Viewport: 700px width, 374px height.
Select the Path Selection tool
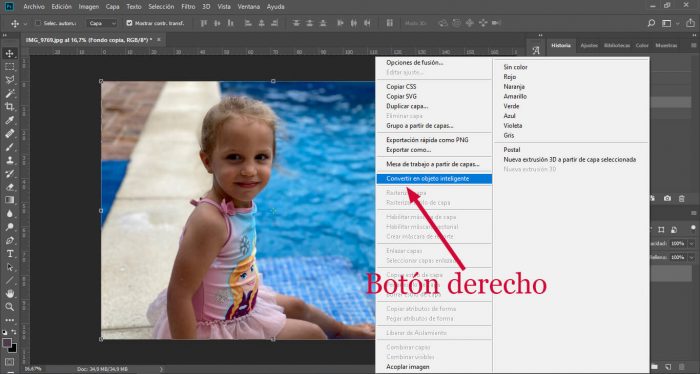tap(9, 267)
